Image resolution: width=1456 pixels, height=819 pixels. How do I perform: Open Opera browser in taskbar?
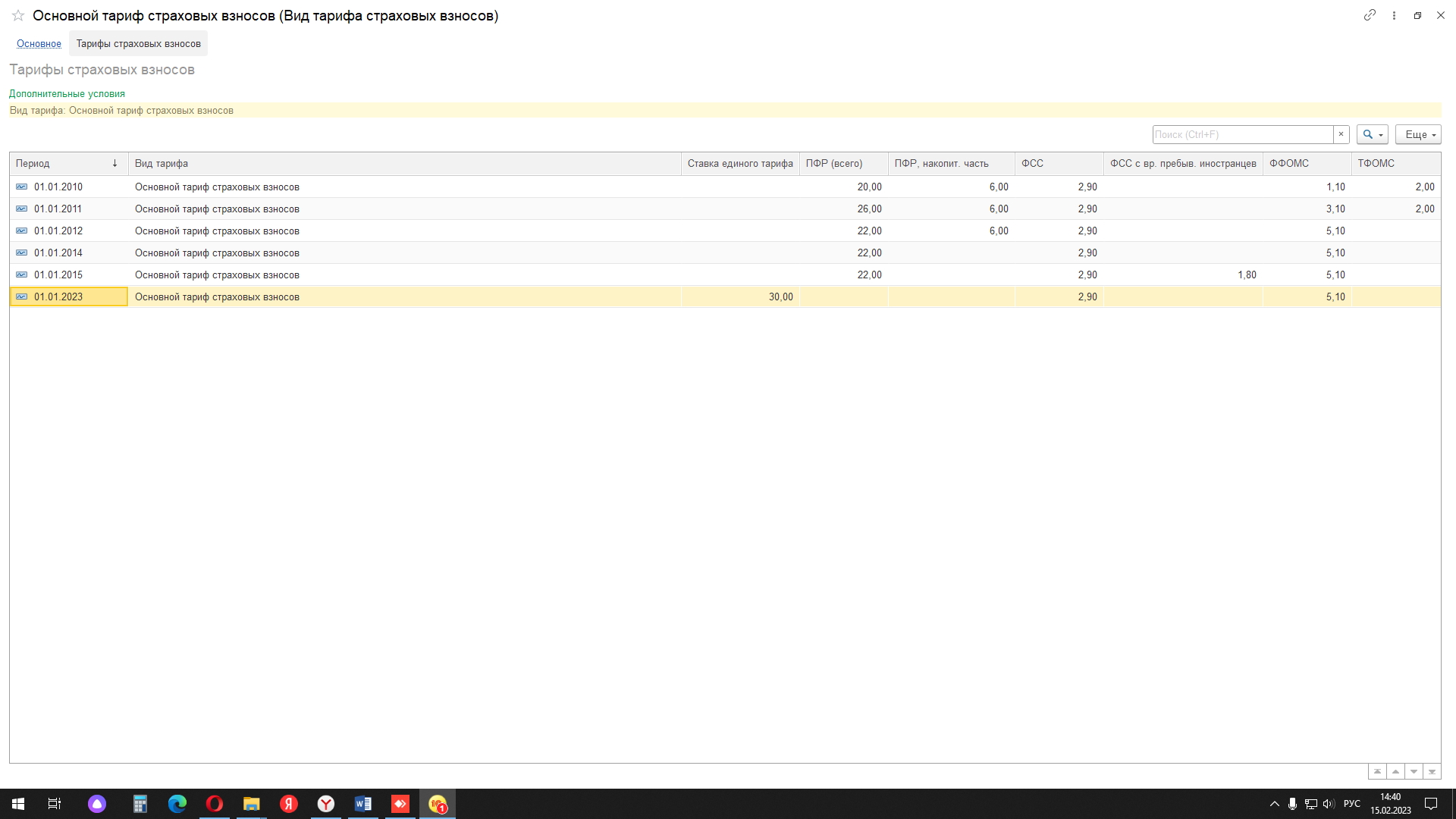coord(215,804)
